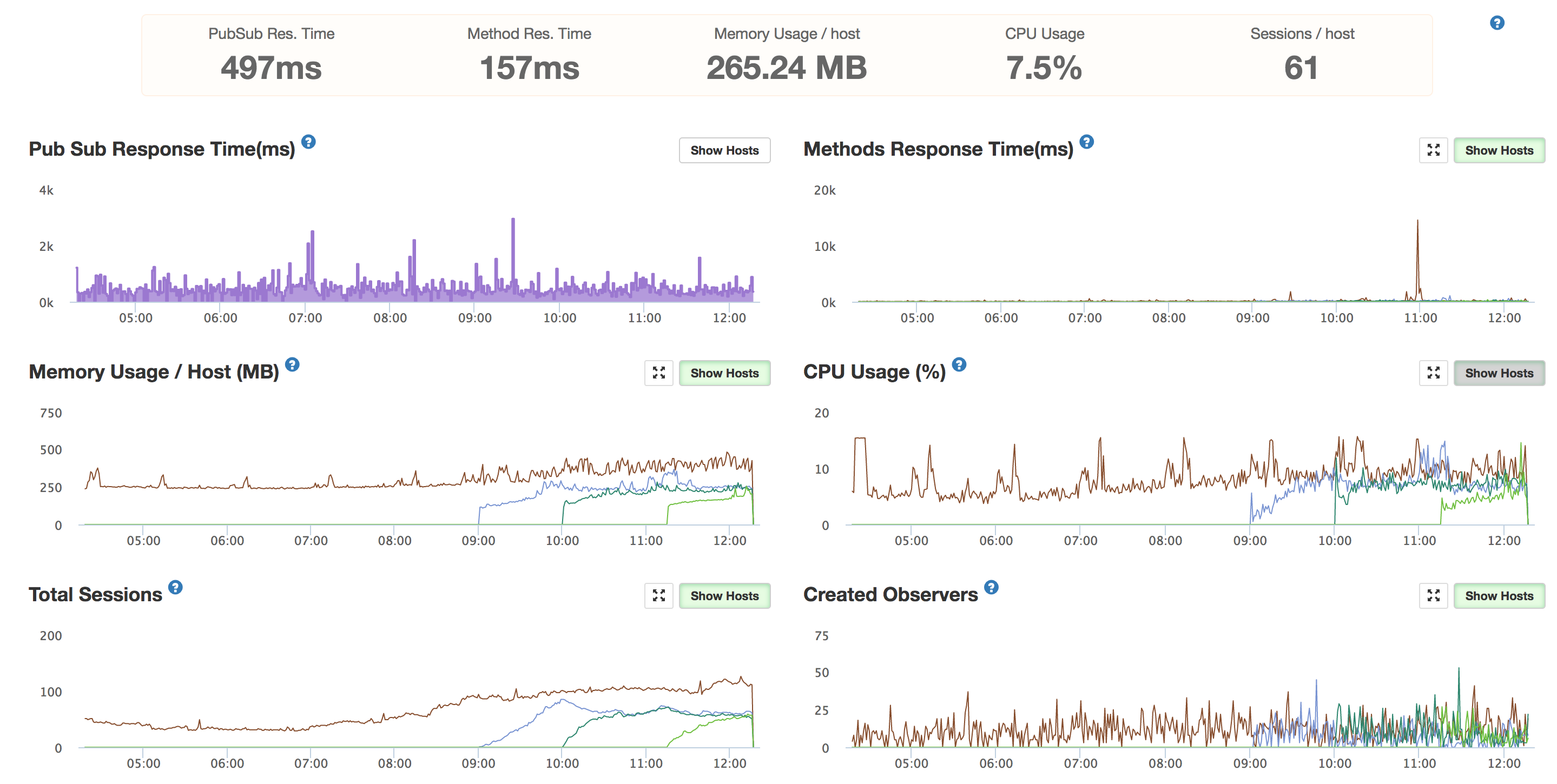This screenshot has height=784, width=1557.
Task: Open help for Memory Usage / Host chart
Action: (x=292, y=365)
